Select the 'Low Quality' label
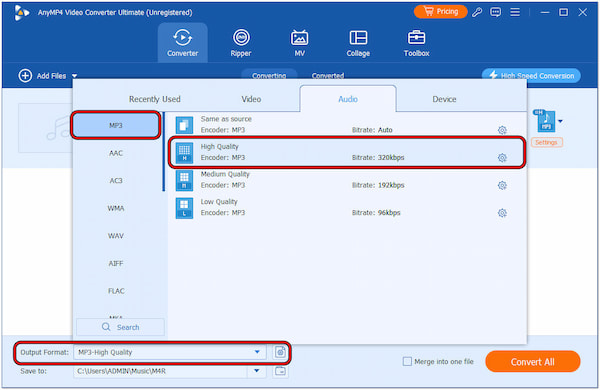 coord(219,202)
